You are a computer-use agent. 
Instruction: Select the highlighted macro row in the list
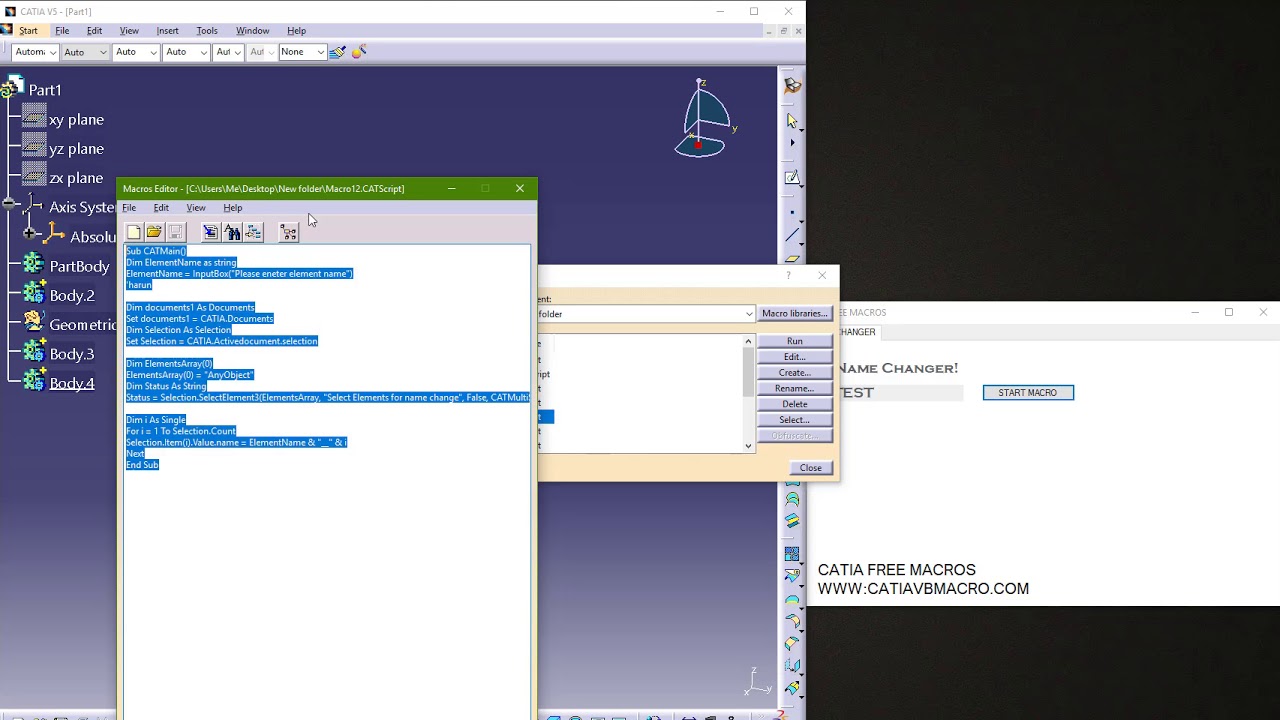click(546, 416)
